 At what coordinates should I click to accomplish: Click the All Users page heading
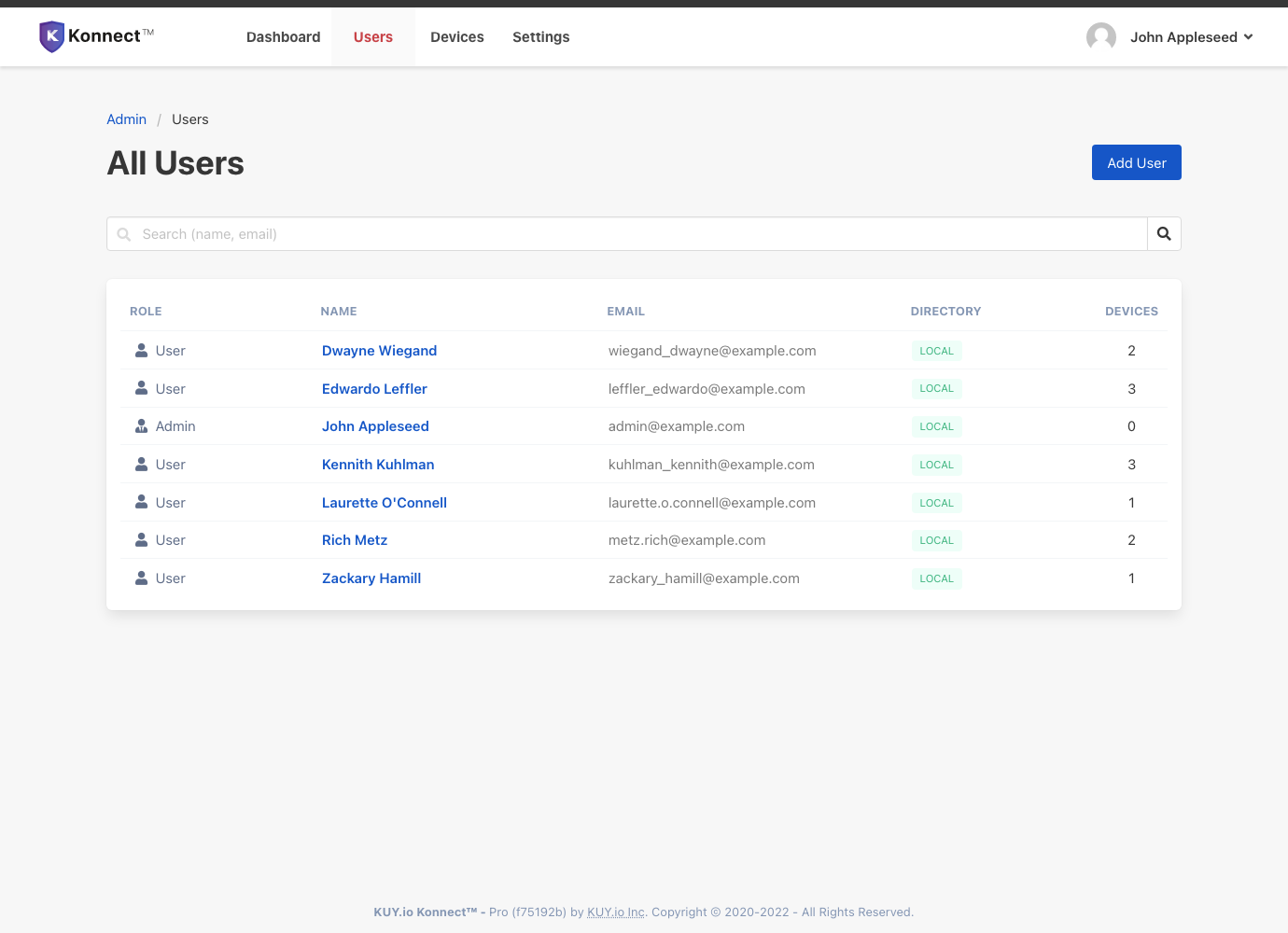click(x=175, y=163)
